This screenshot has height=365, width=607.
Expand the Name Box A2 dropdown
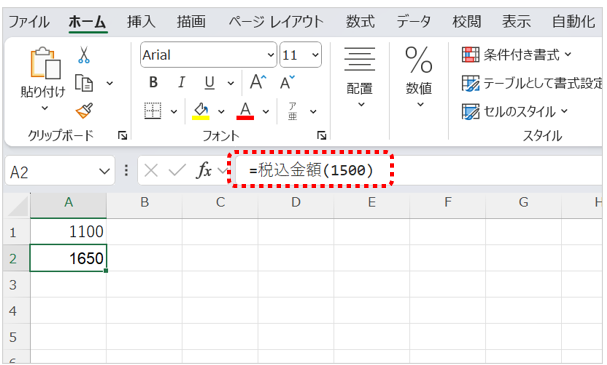tap(104, 171)
